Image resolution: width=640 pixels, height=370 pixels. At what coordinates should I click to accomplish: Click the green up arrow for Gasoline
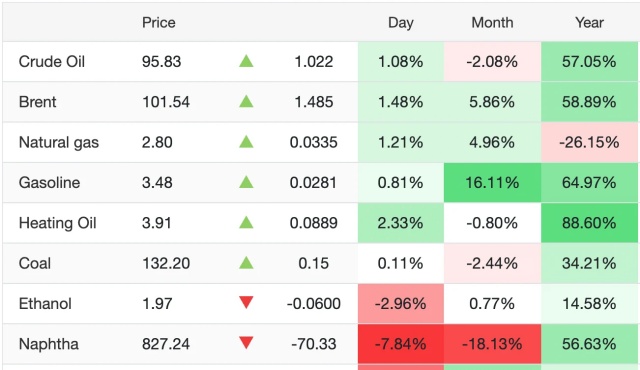[x=246, y=182]
